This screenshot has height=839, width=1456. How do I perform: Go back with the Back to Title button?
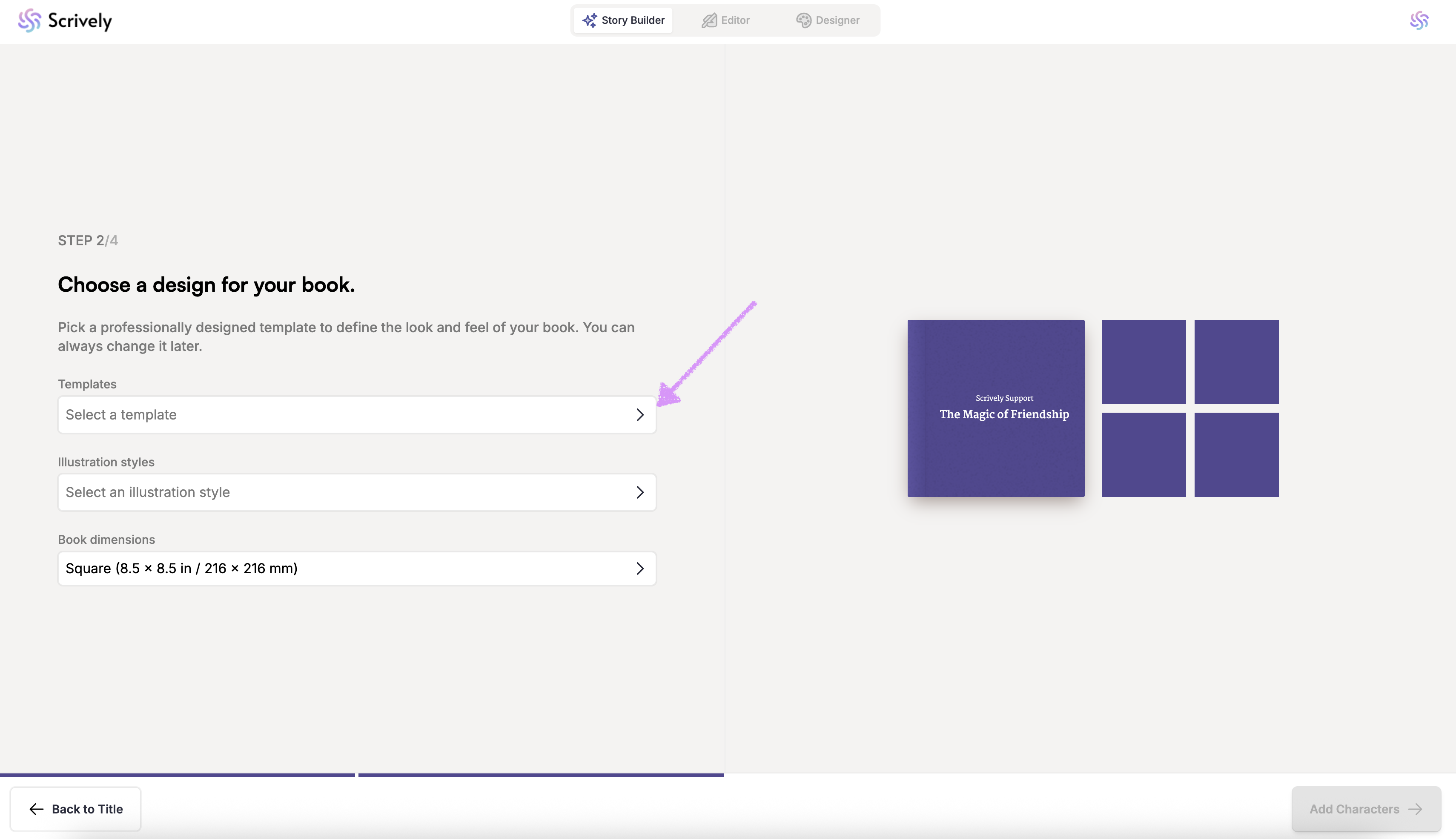75,809
